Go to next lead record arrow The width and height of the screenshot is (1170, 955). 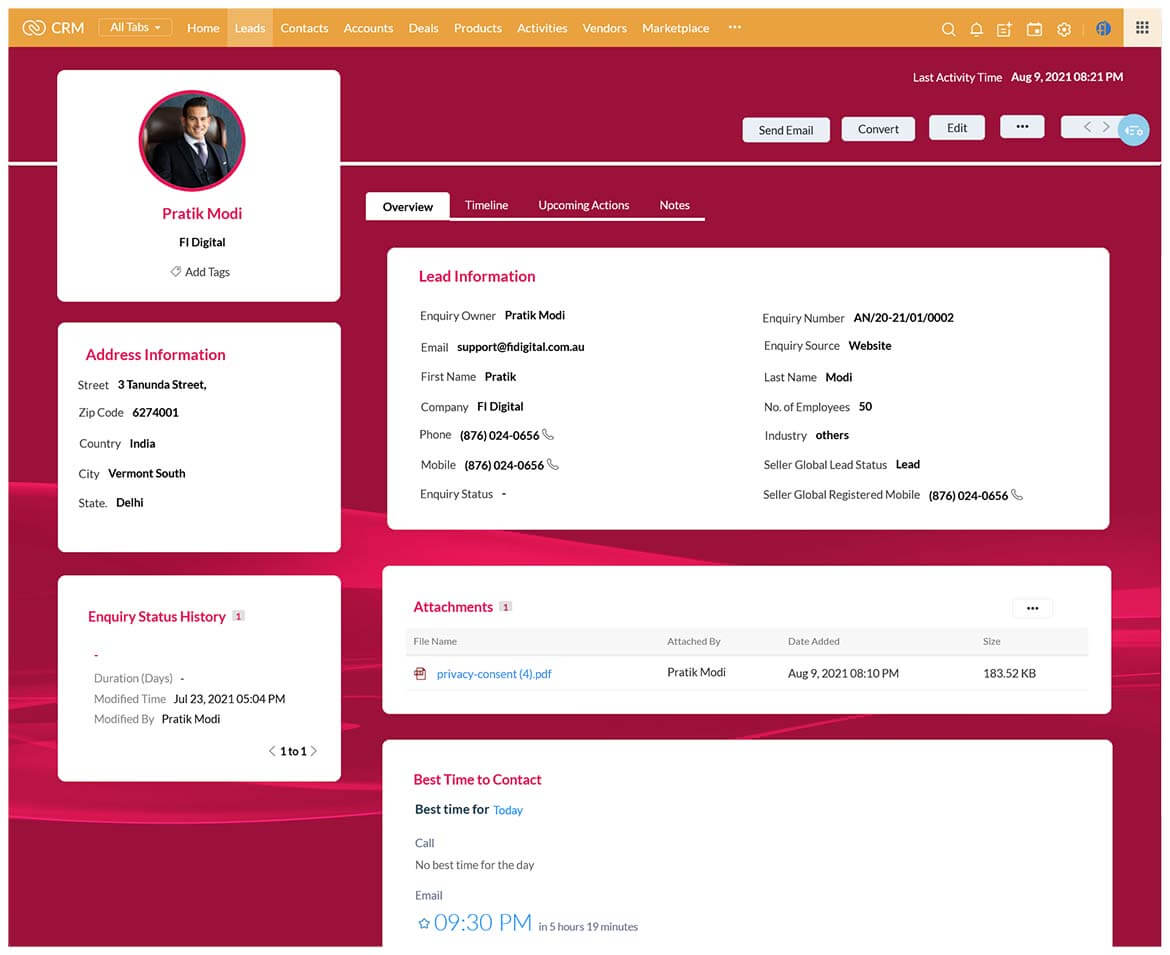pyautogui.click(x=1106, y=127)
